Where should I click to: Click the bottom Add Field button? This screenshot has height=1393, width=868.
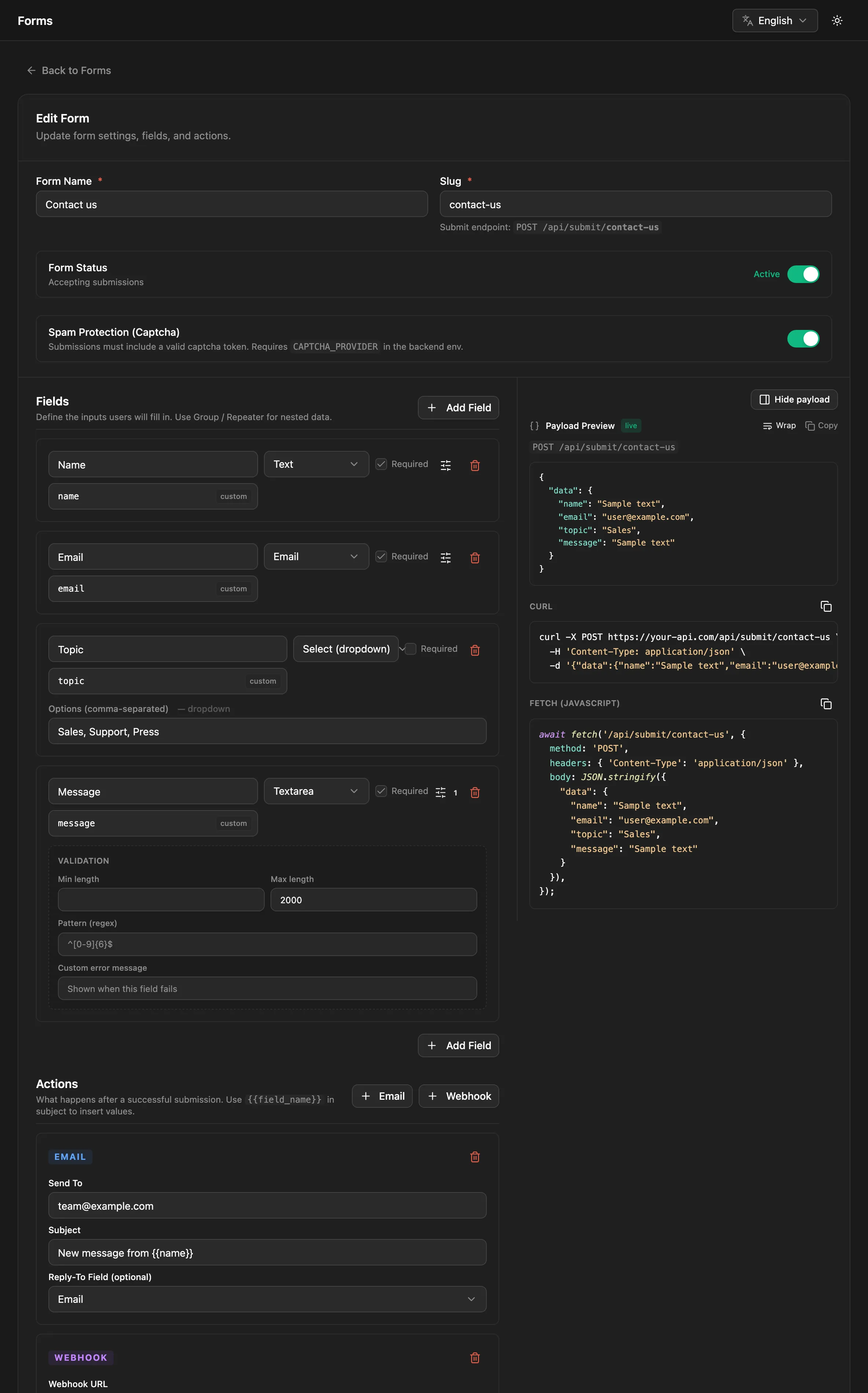(x=458, y=1045)
